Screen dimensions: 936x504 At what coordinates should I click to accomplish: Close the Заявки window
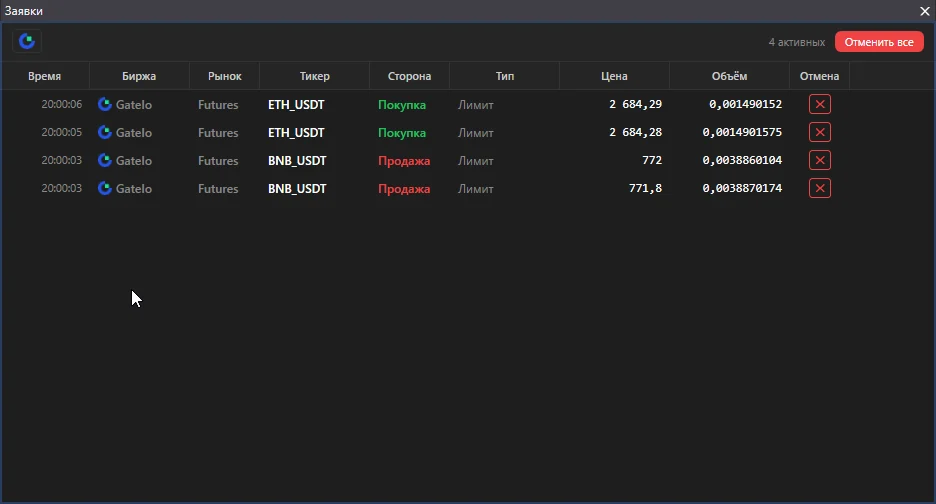pyautogui.click(x=925, y=11)
